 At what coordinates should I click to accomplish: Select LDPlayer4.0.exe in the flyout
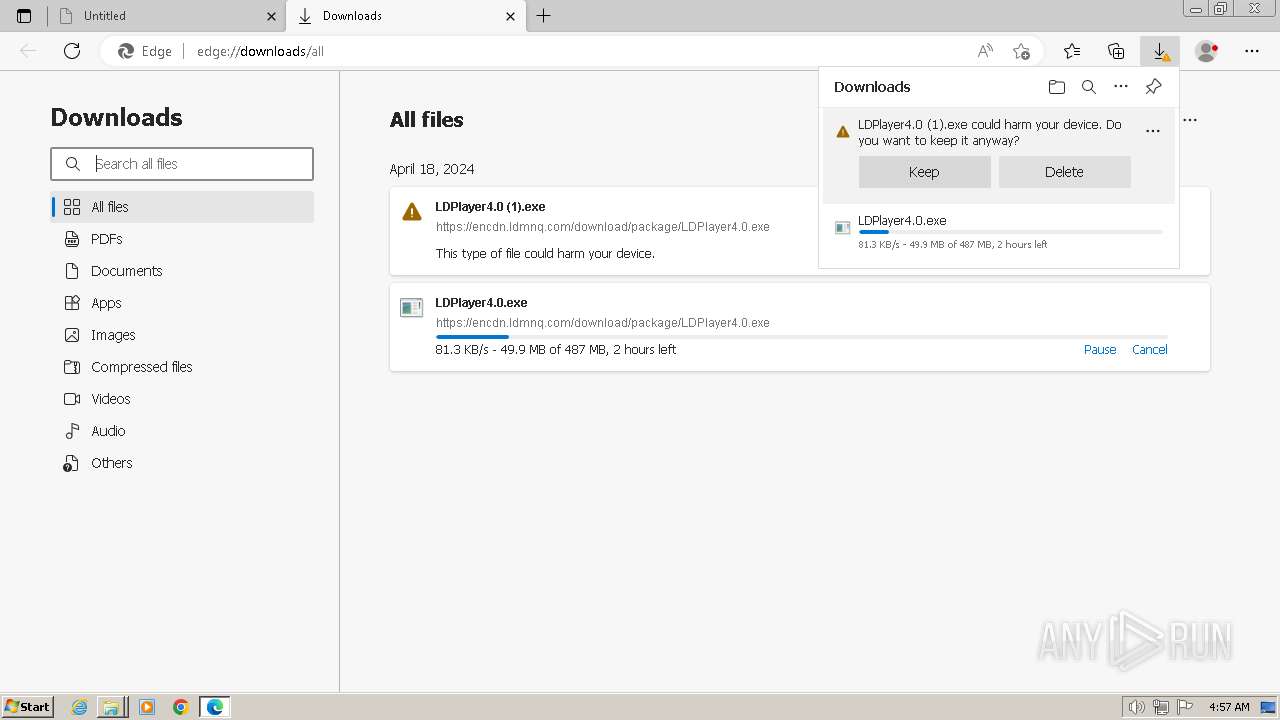point(902,221)
